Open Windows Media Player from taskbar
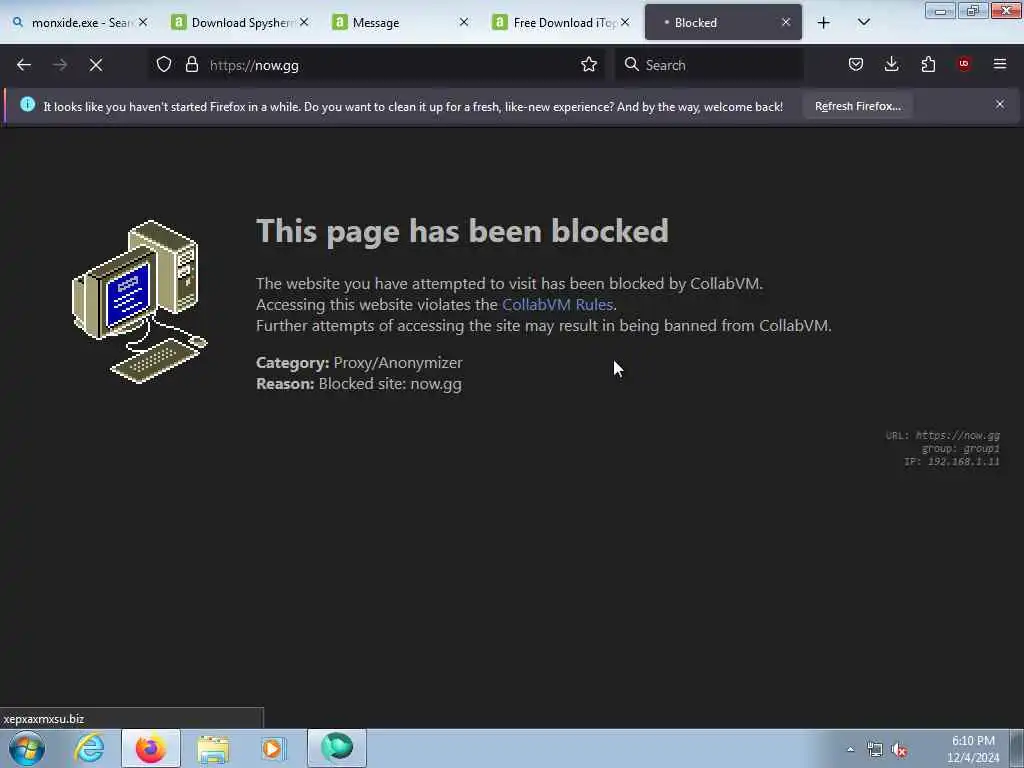1024x768 pixels. point(274,749)
